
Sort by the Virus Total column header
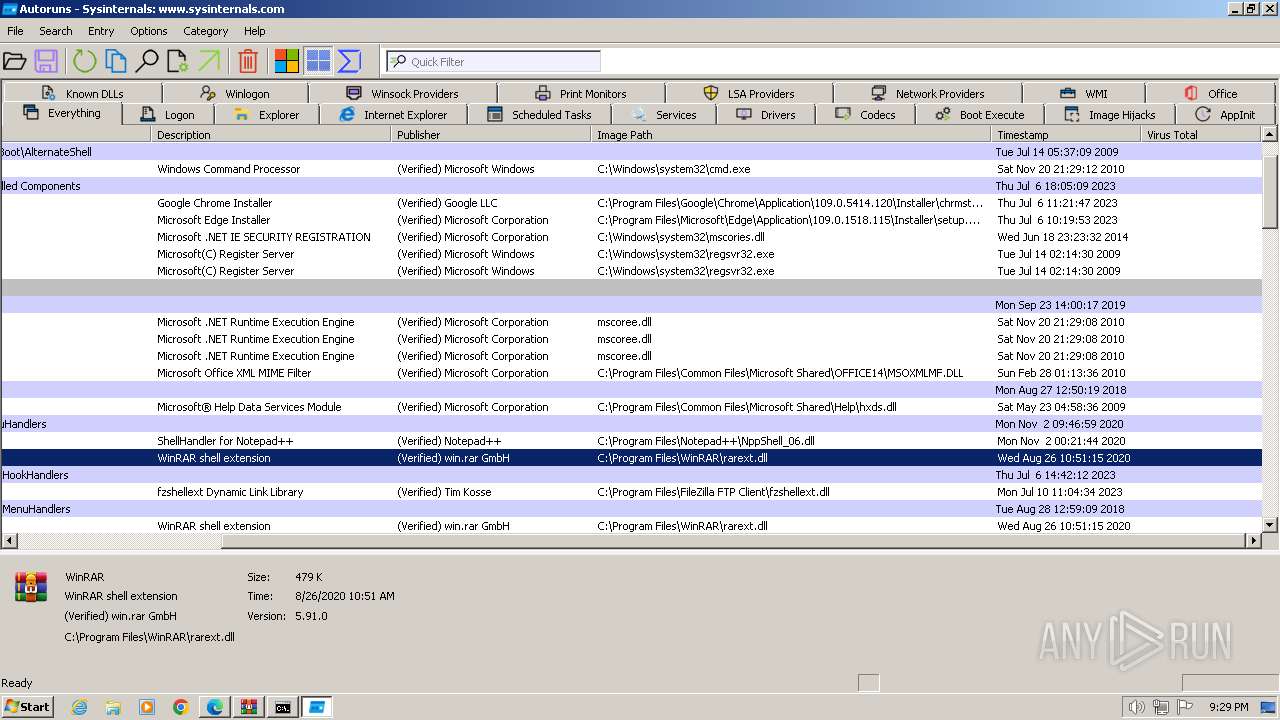click(x=1201, y=134)
